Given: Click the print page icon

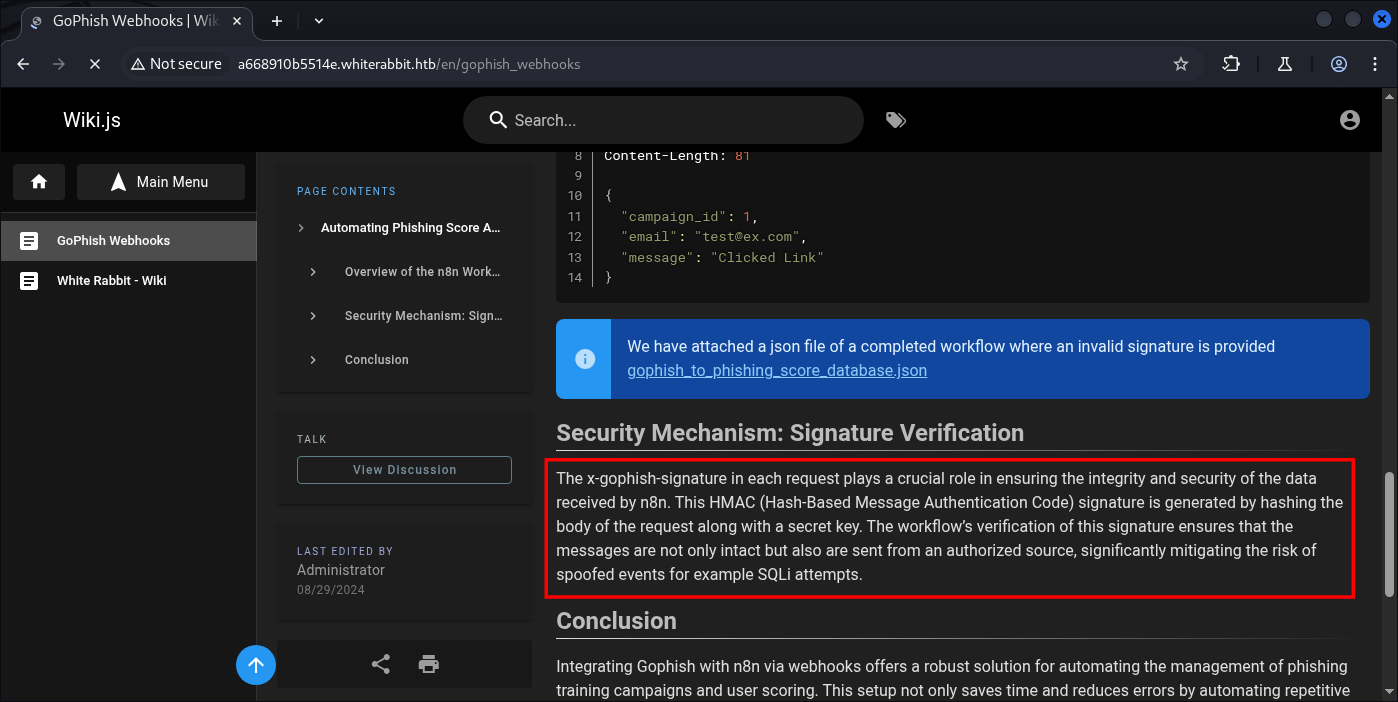Looking at the screenshot, I should (x=429, y=664).
